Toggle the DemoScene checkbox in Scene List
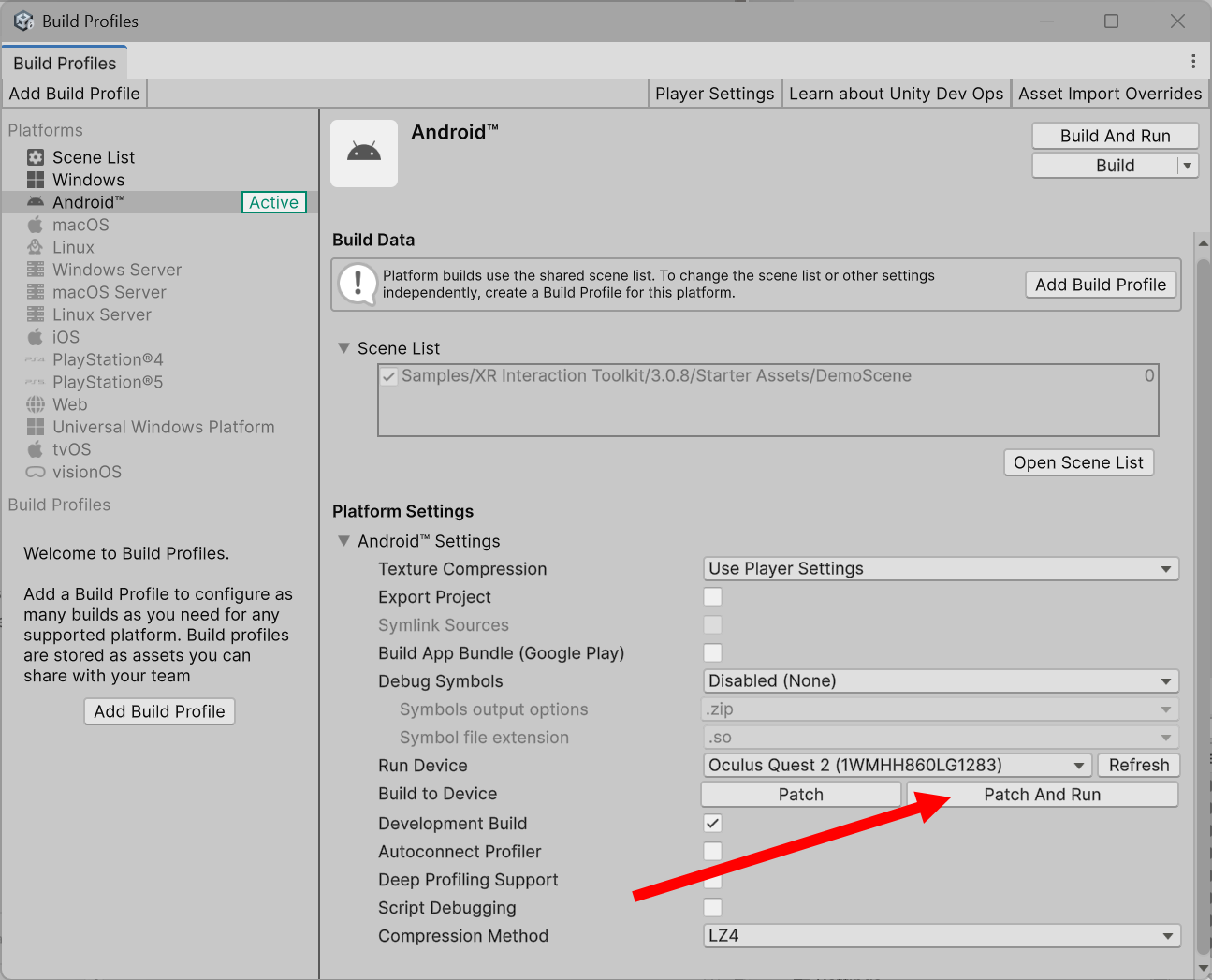1212x980 pixels. click(389, 376)
